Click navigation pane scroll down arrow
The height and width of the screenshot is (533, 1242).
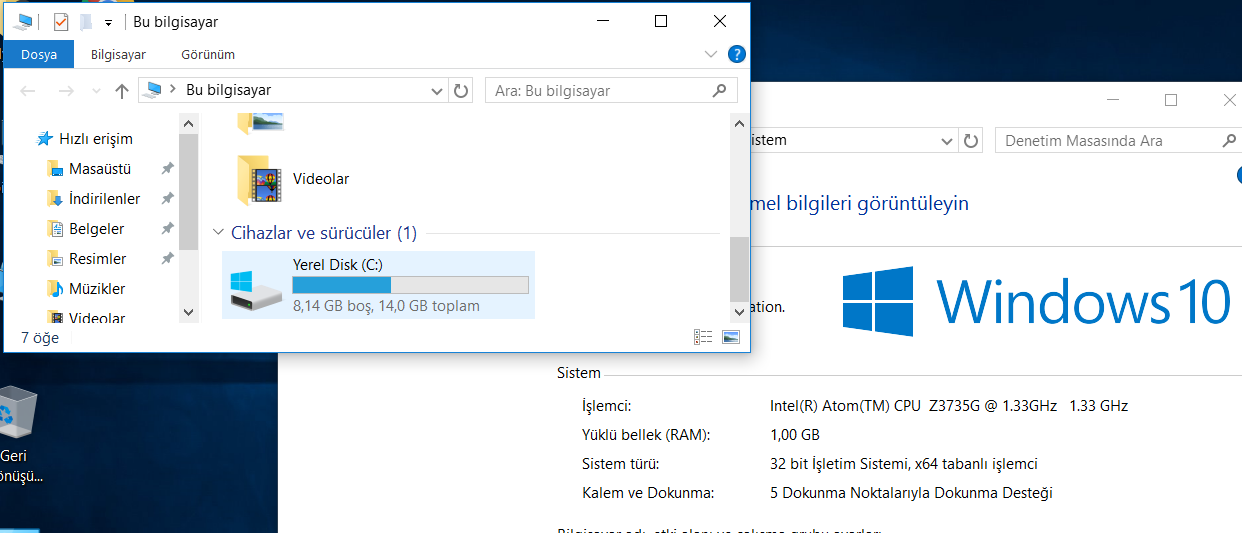pyautogui.click(x=188, y=313)
